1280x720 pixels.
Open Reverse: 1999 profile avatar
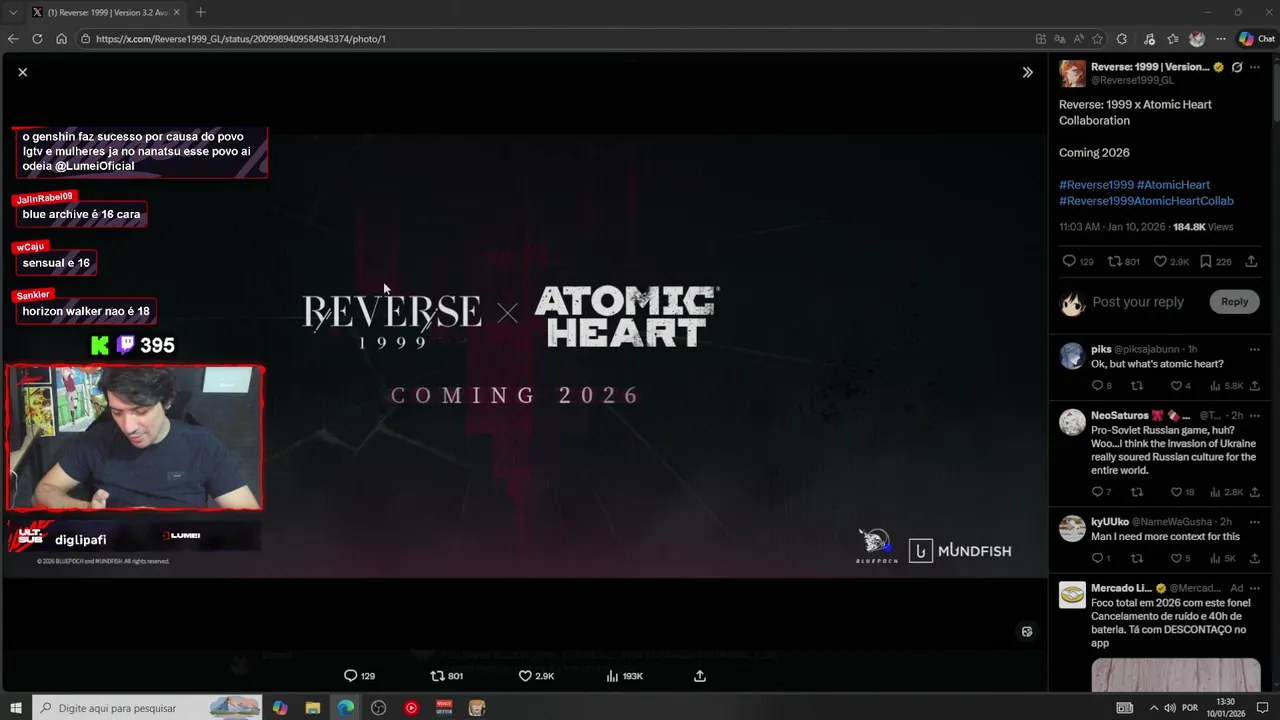(1072, 73)
